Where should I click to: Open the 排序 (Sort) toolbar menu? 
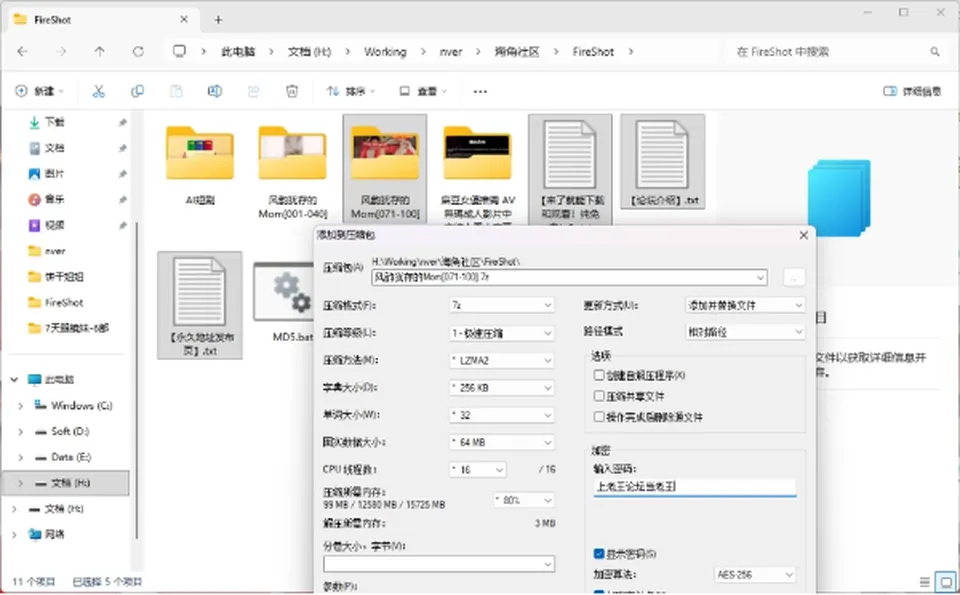click(x=351, y=92)
